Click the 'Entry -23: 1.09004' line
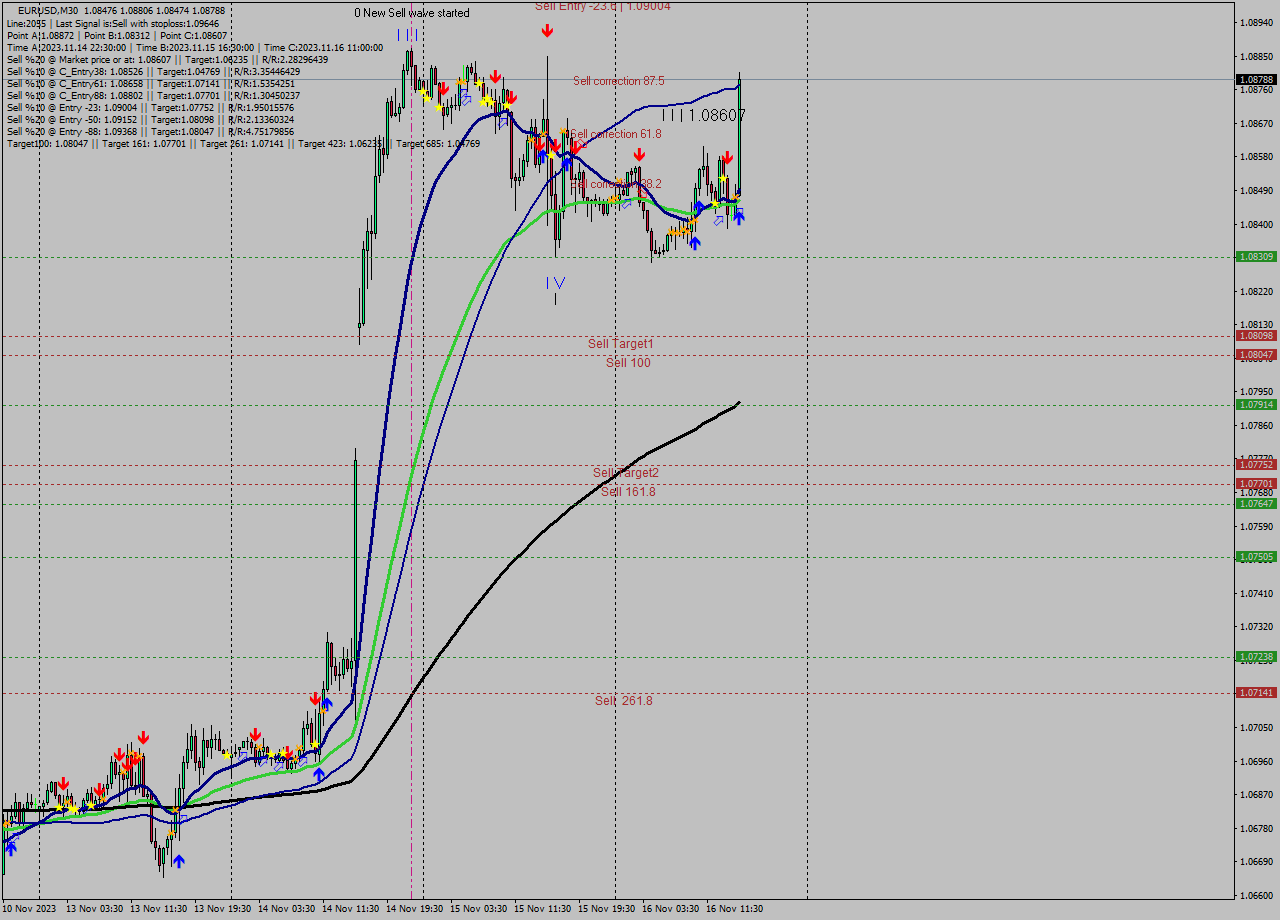 pos(150,107)
